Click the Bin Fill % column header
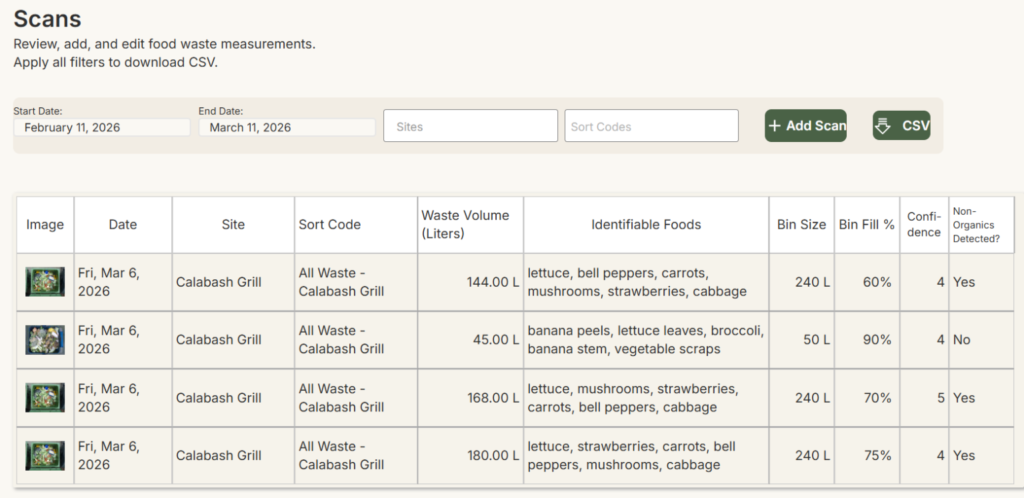 pos(867,225)
